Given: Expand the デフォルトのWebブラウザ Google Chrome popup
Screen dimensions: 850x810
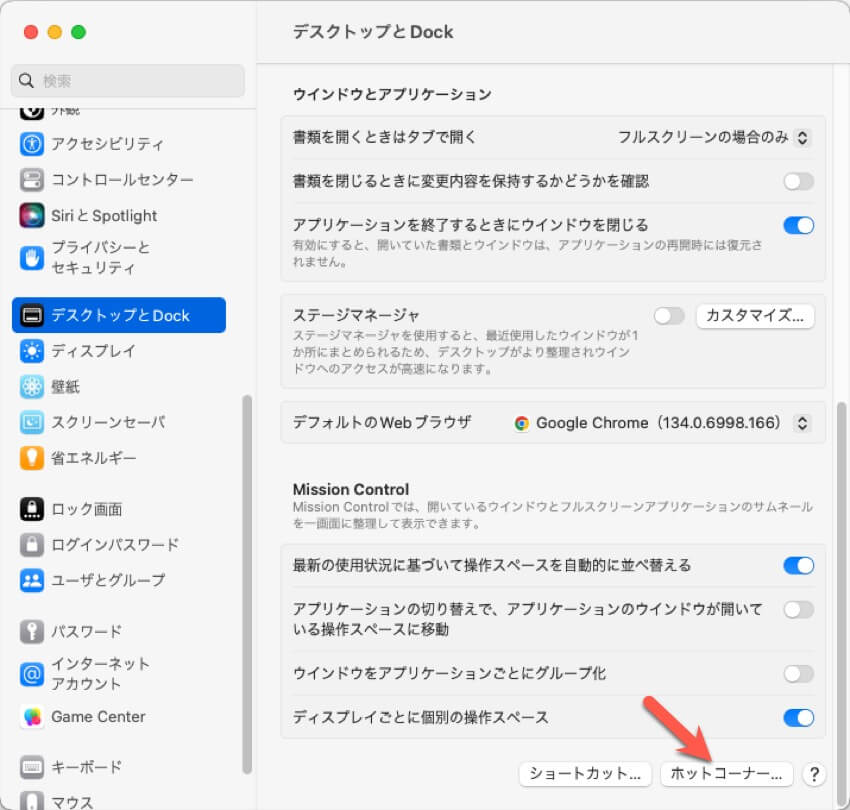Looking at the screenshot, I should tap(661, 423).
